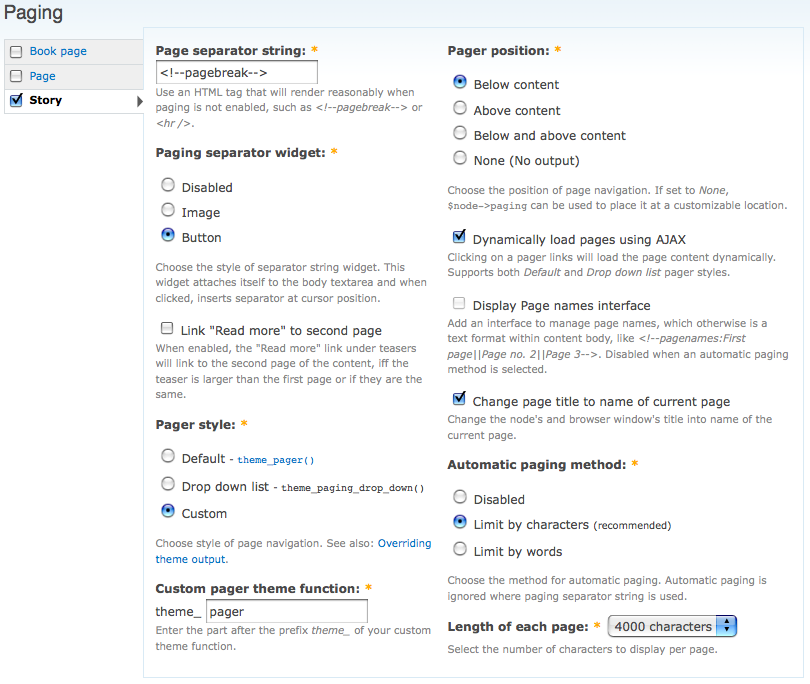Click the Custom pager theme function field
The width and height of the screenshot is (810, 684).
286,611
